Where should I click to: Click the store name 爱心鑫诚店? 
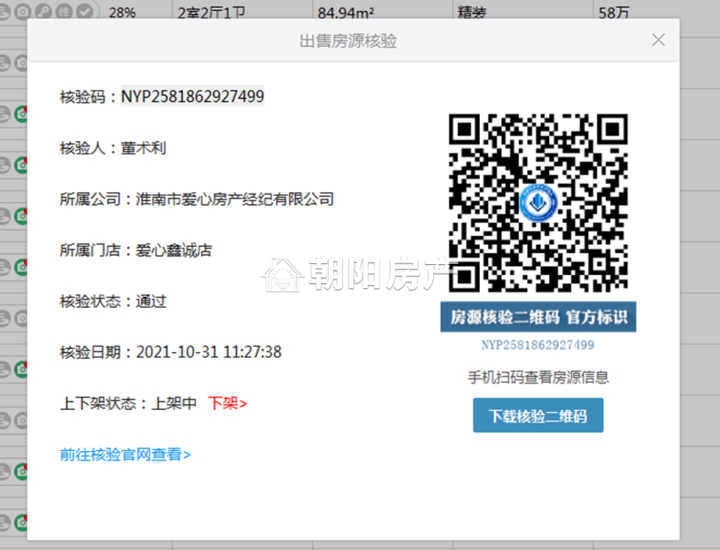174,251
